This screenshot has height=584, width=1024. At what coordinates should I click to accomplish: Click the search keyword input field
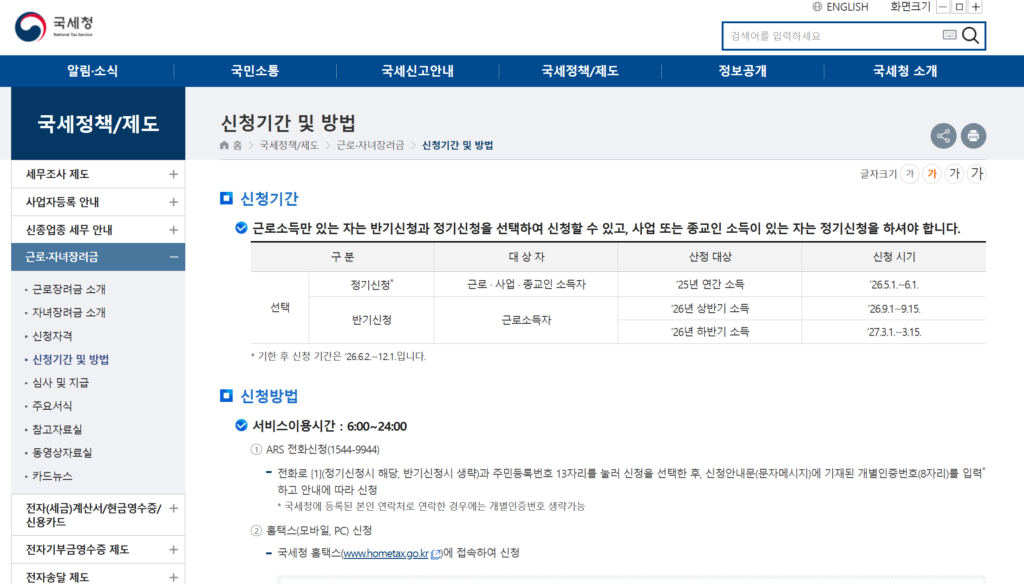(832, 36)
